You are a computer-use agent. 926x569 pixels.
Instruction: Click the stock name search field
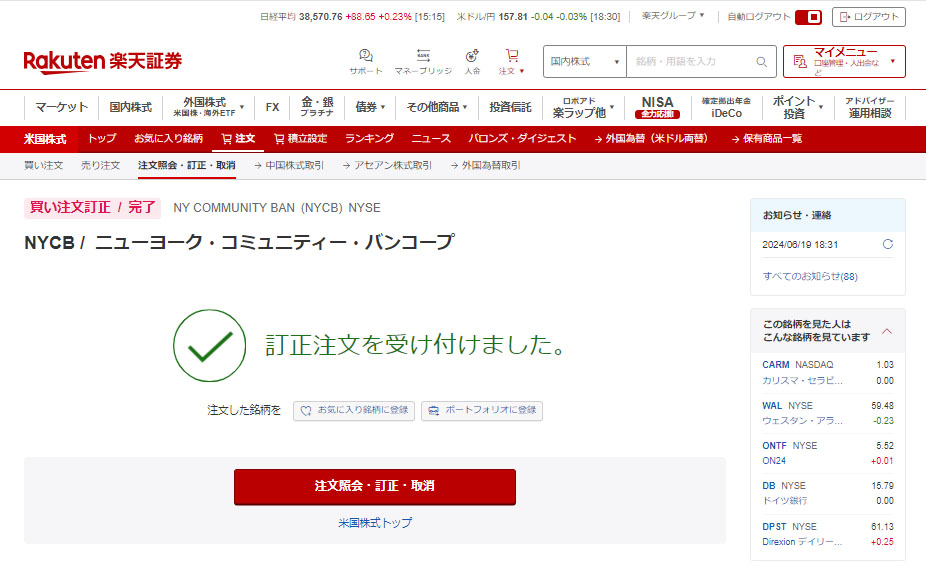coord(690,62)
